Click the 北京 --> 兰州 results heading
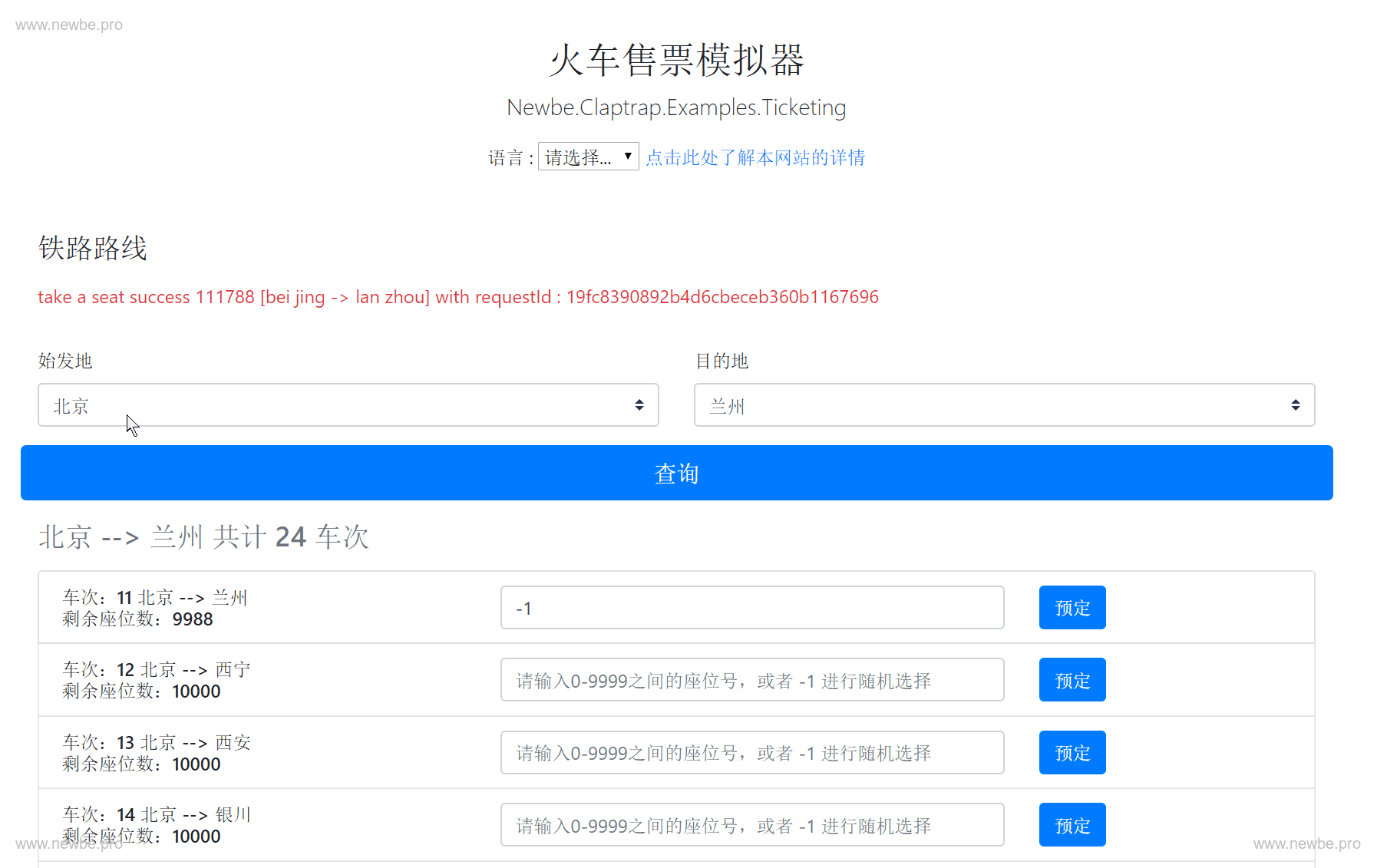This screenshot has height=868, width=1377. coord(203,536)
